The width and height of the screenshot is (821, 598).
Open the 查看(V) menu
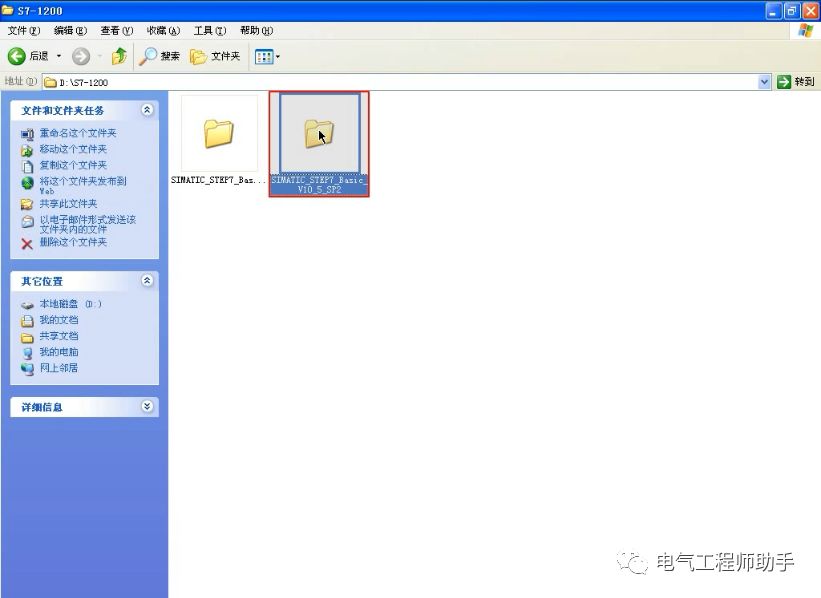click(117, 31)
